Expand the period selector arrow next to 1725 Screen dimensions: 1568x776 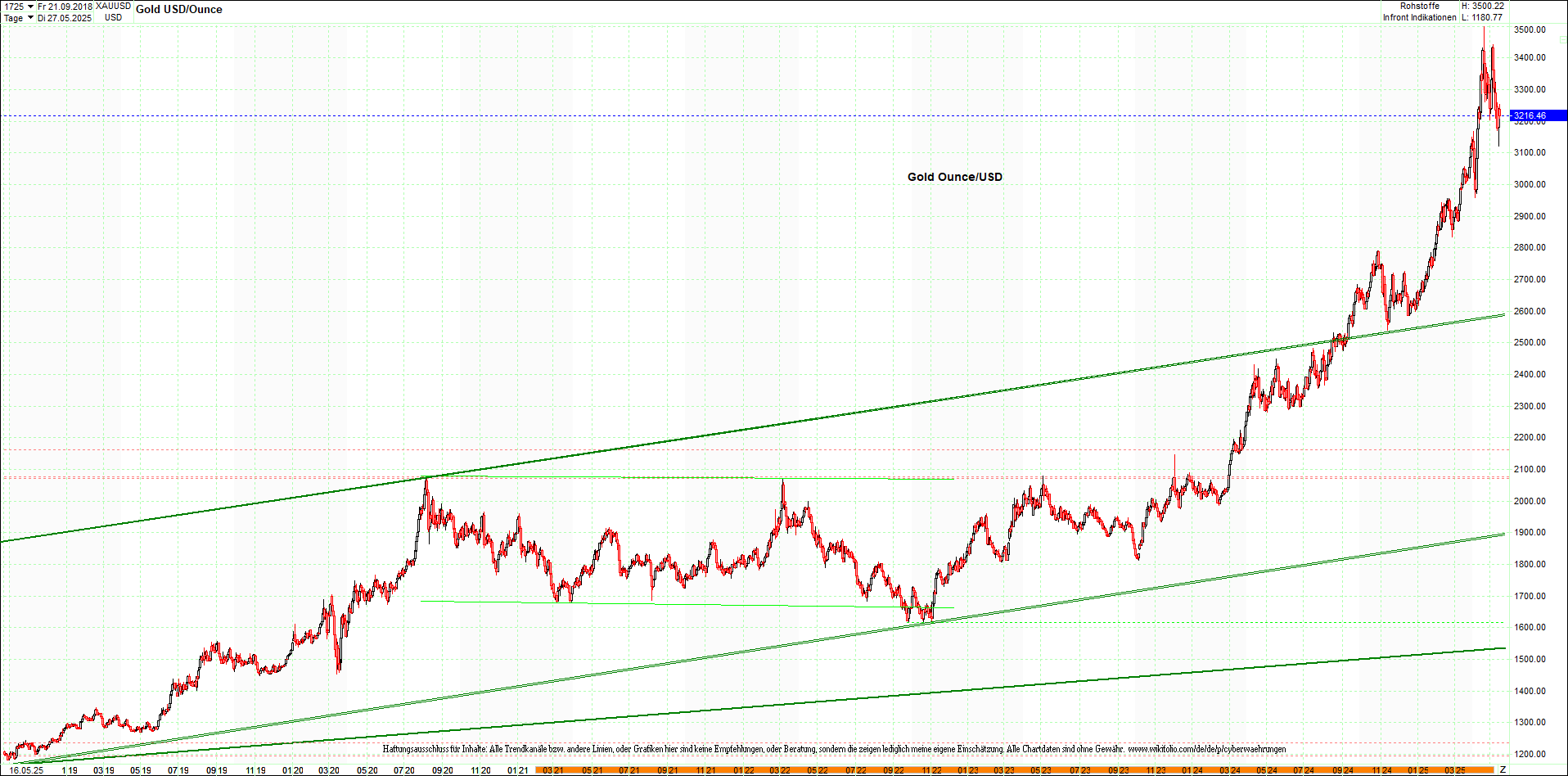29,5
